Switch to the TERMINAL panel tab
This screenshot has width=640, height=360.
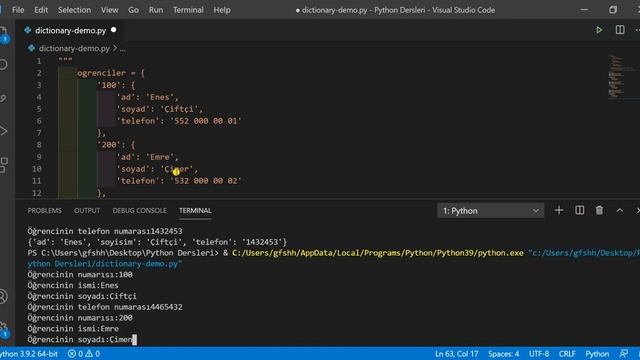point(195,211)
